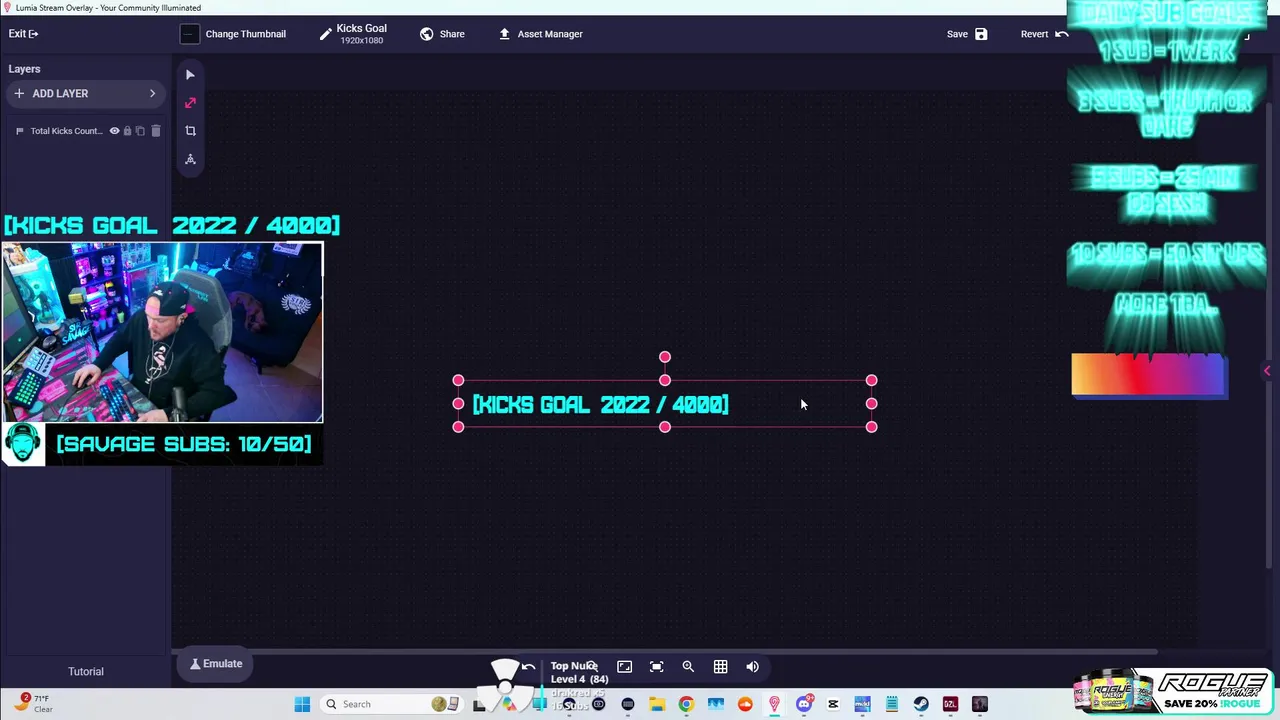
Task: Select the KICKS GOAL text element on canvas
Action: tap(600, 404)
